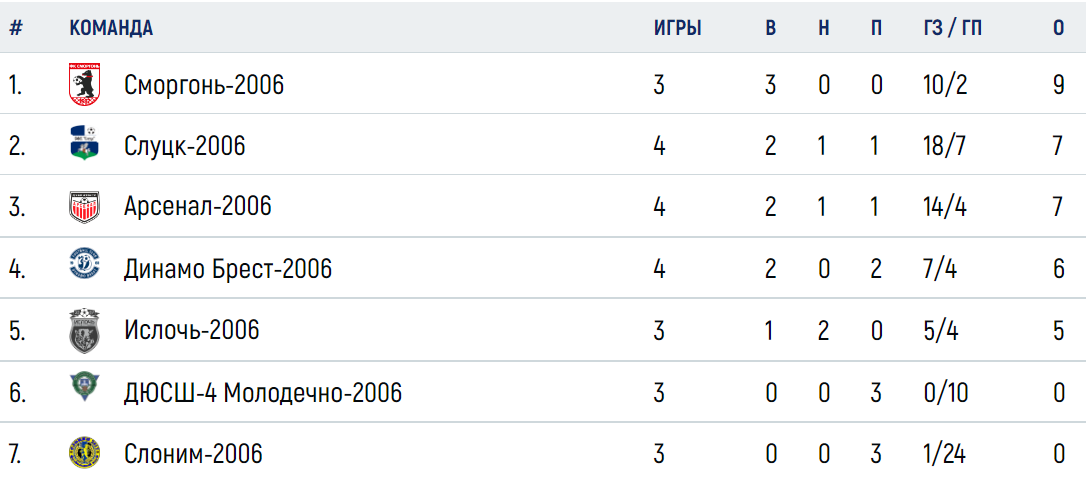Click the Слуцк-2006 club crest
This screenshot has height=478, width=1086.
[84, 144]
